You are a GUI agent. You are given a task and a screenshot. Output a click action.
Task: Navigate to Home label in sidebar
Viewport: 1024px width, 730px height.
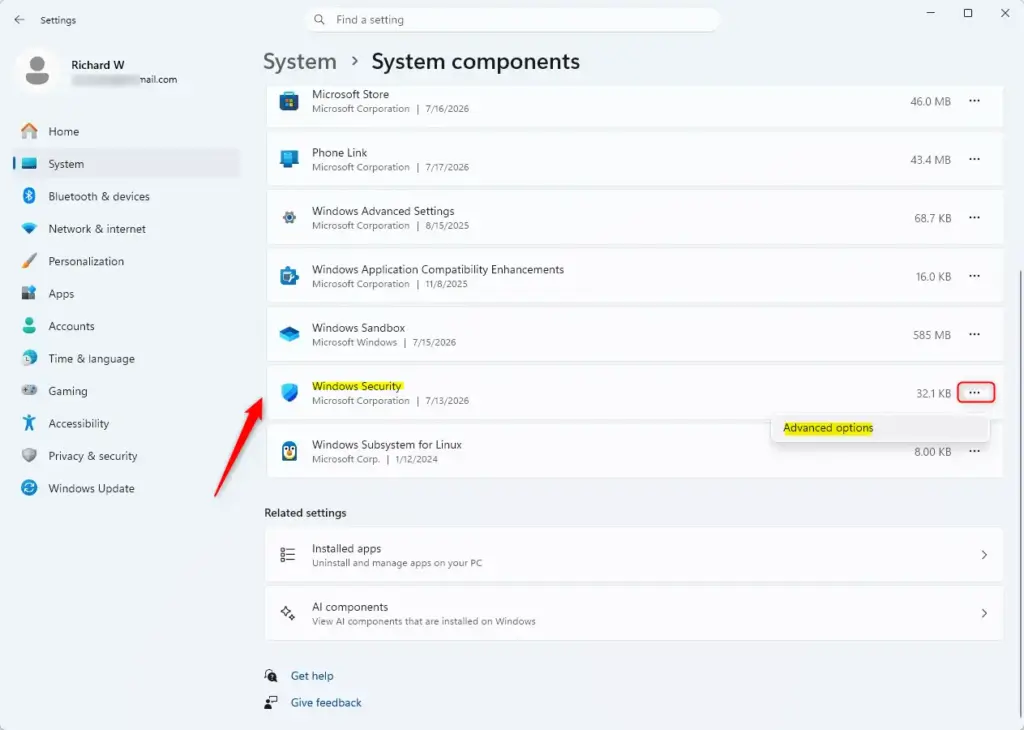point(63,131)
